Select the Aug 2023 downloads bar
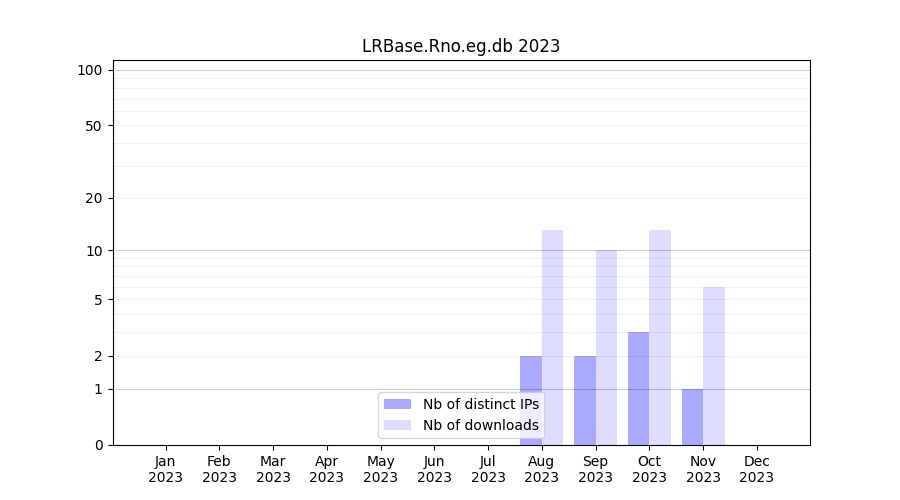The height and width of the screenshot is (500, 900). pos(552,337)
